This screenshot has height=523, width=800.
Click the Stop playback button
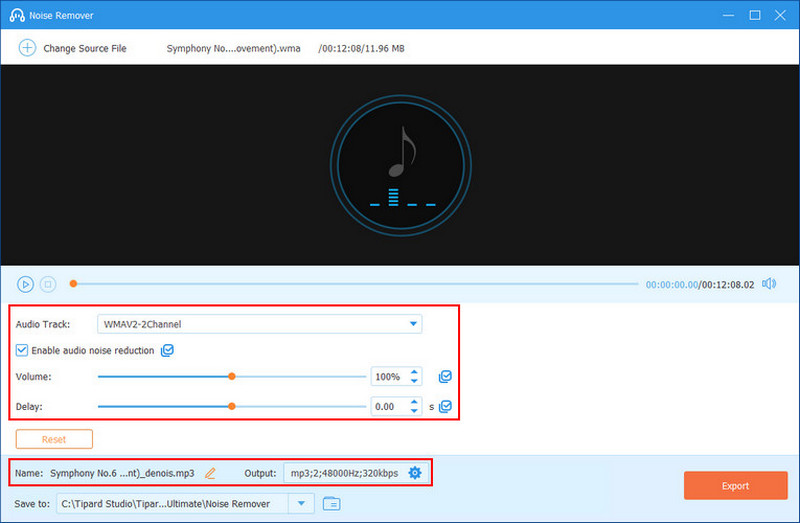click(47, 284)
